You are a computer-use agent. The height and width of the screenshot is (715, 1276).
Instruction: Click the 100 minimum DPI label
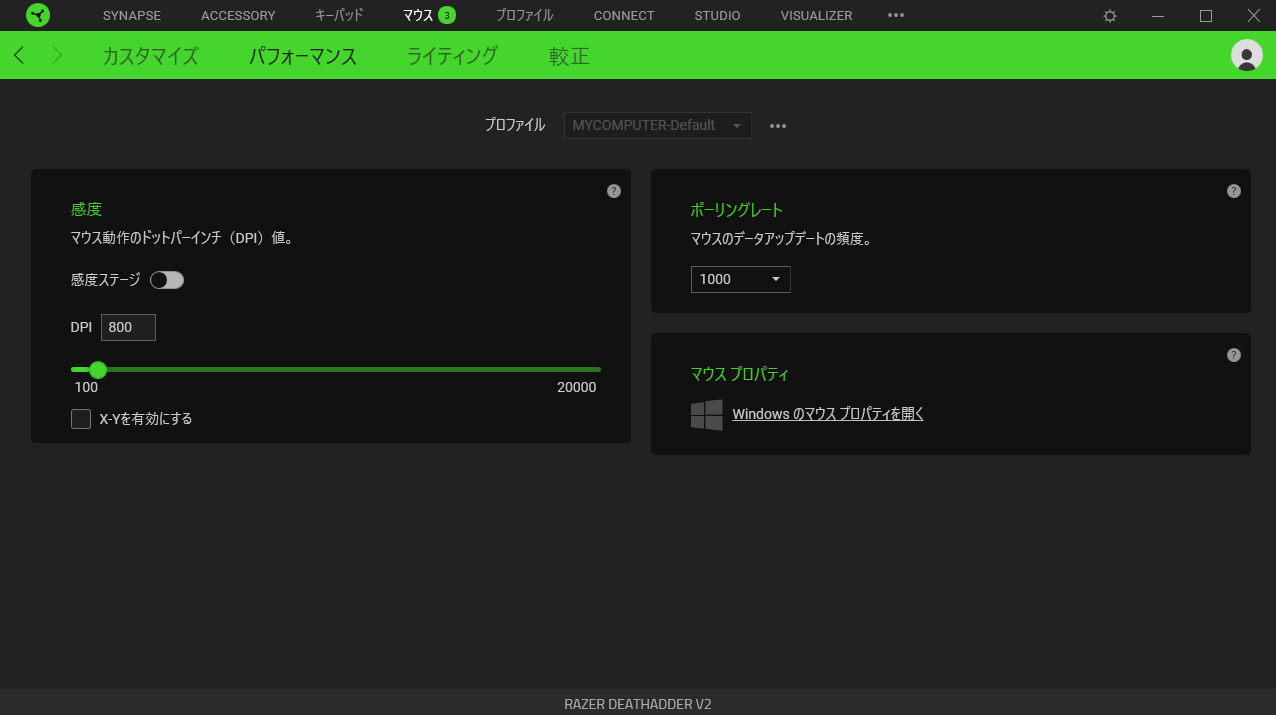point(86,388)
